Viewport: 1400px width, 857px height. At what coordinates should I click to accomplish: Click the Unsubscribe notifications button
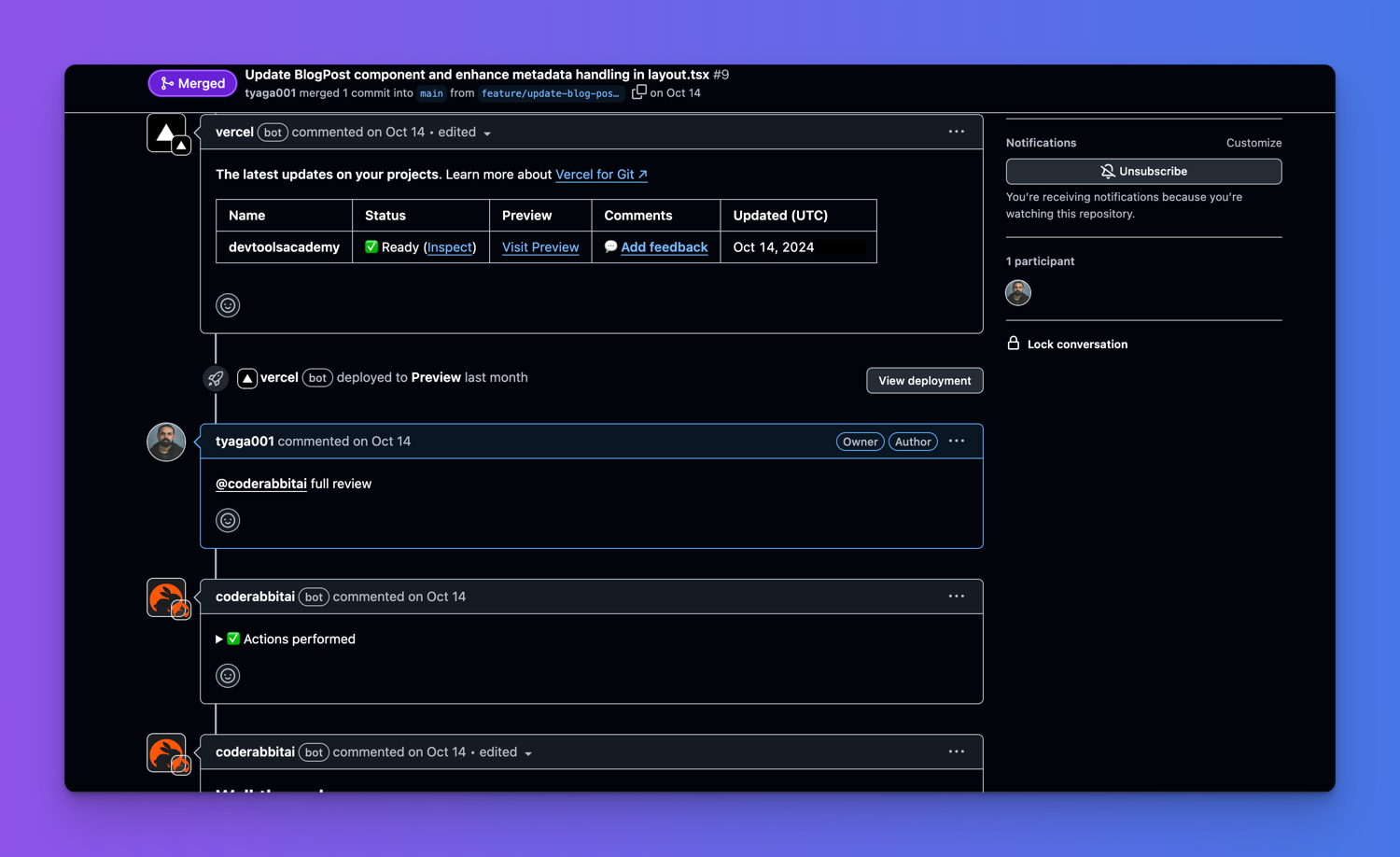click(x=1143, y=172)
